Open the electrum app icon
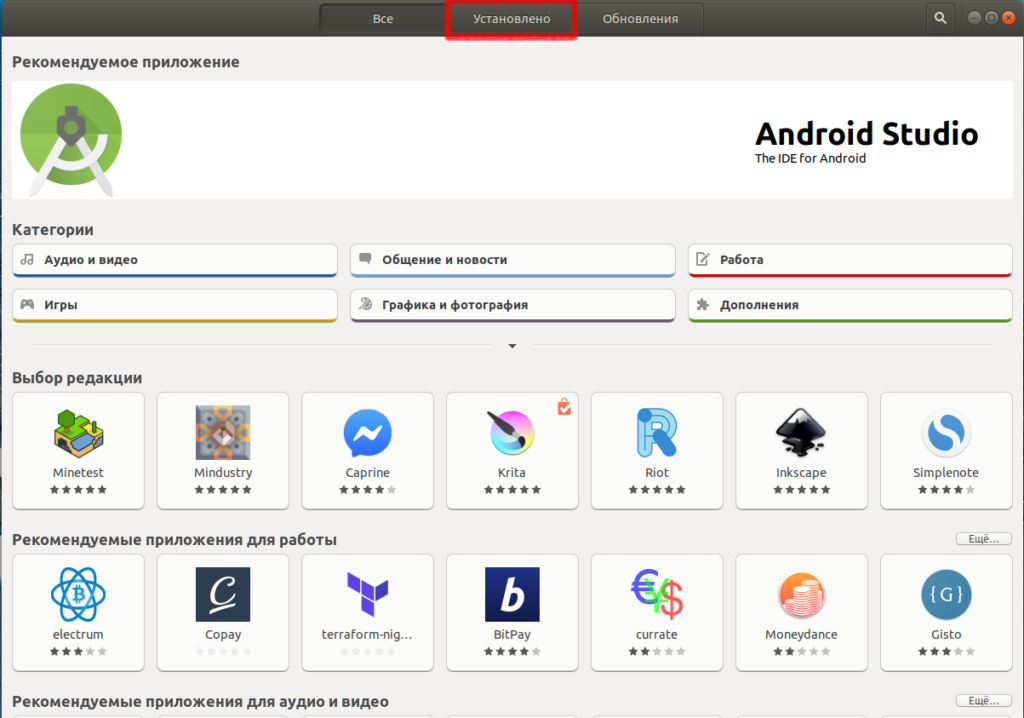This screenshot has width=1024, height=718. point(78,595)
